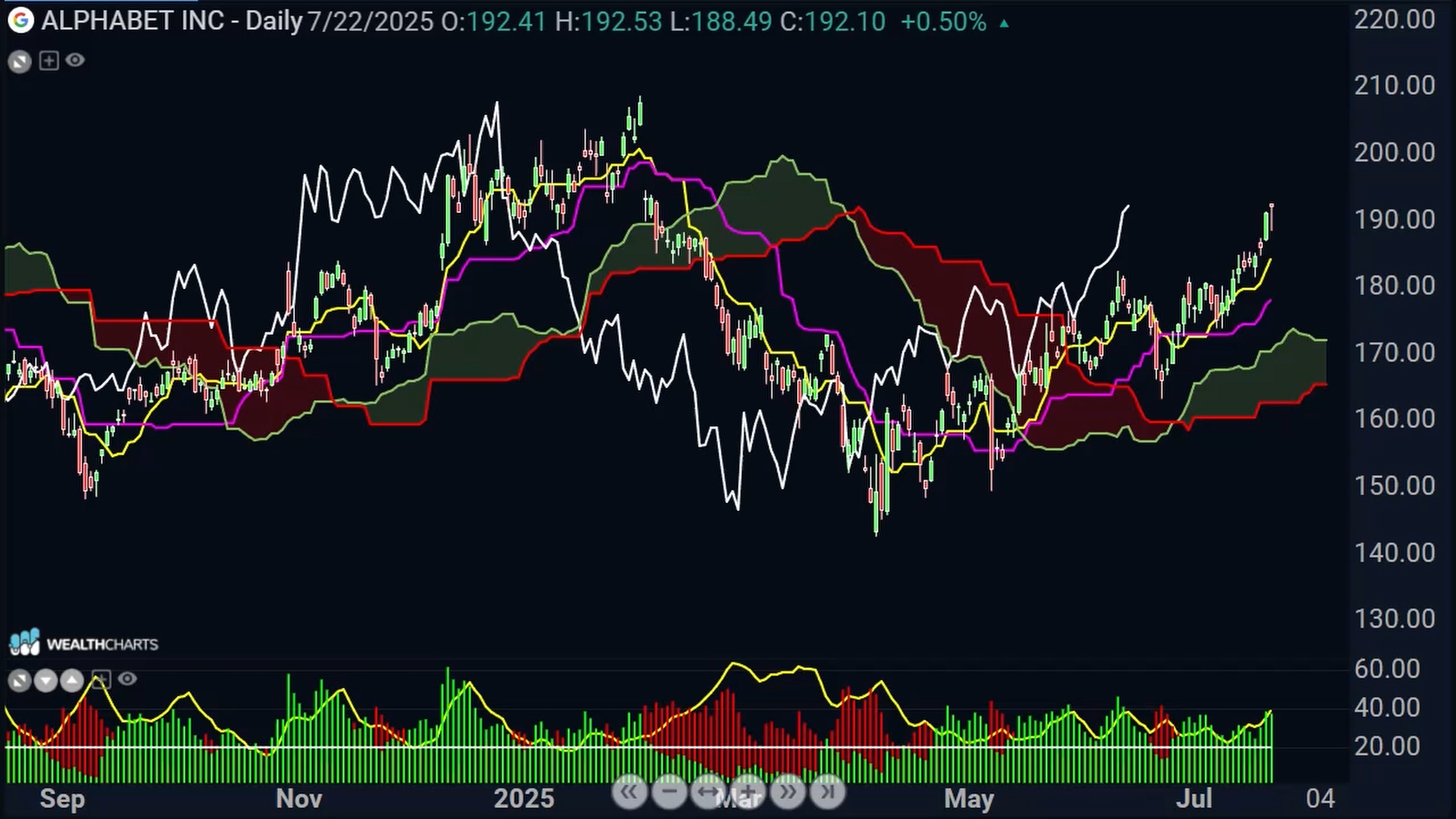Image resolution: width=1456 pixels, height=819 pixels.
Task: Click the May label on time axis
Action: 969,799
